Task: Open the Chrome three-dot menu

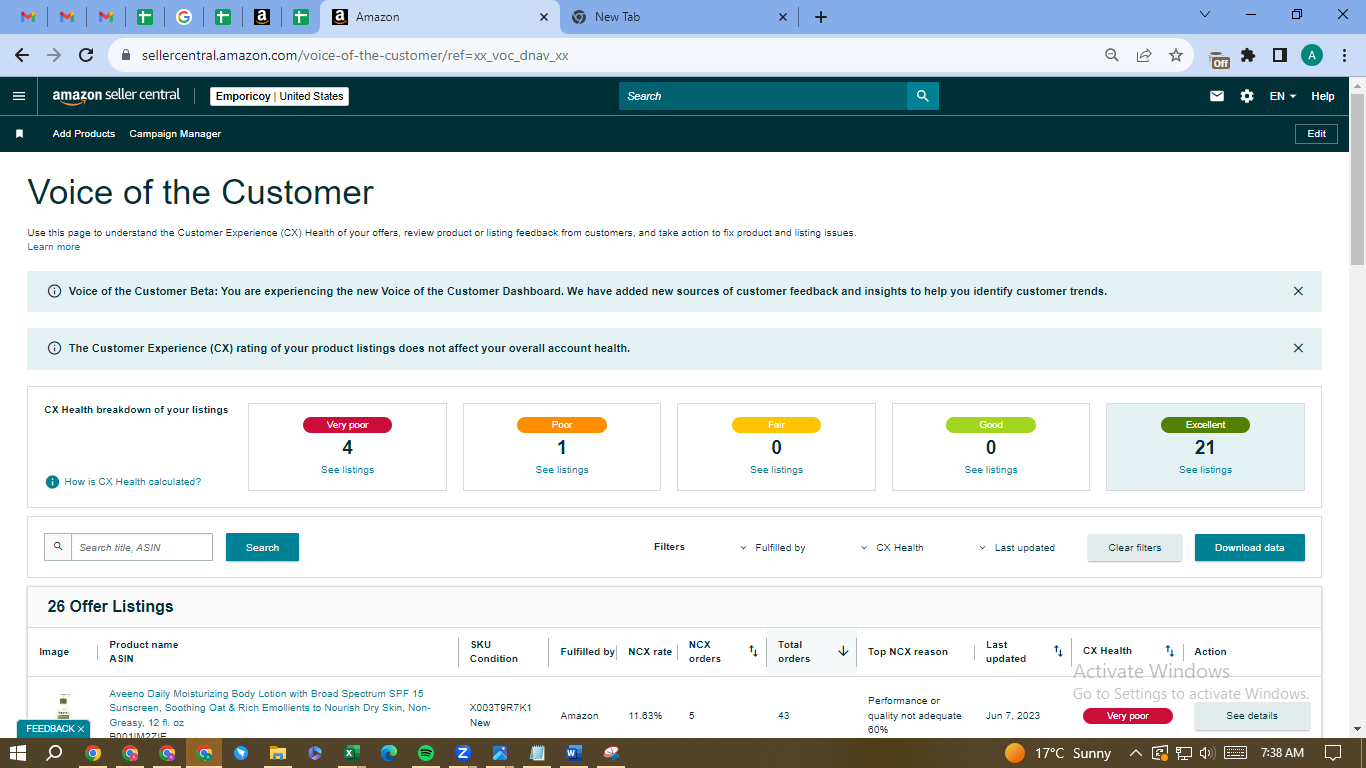Action: point(1343,56)
